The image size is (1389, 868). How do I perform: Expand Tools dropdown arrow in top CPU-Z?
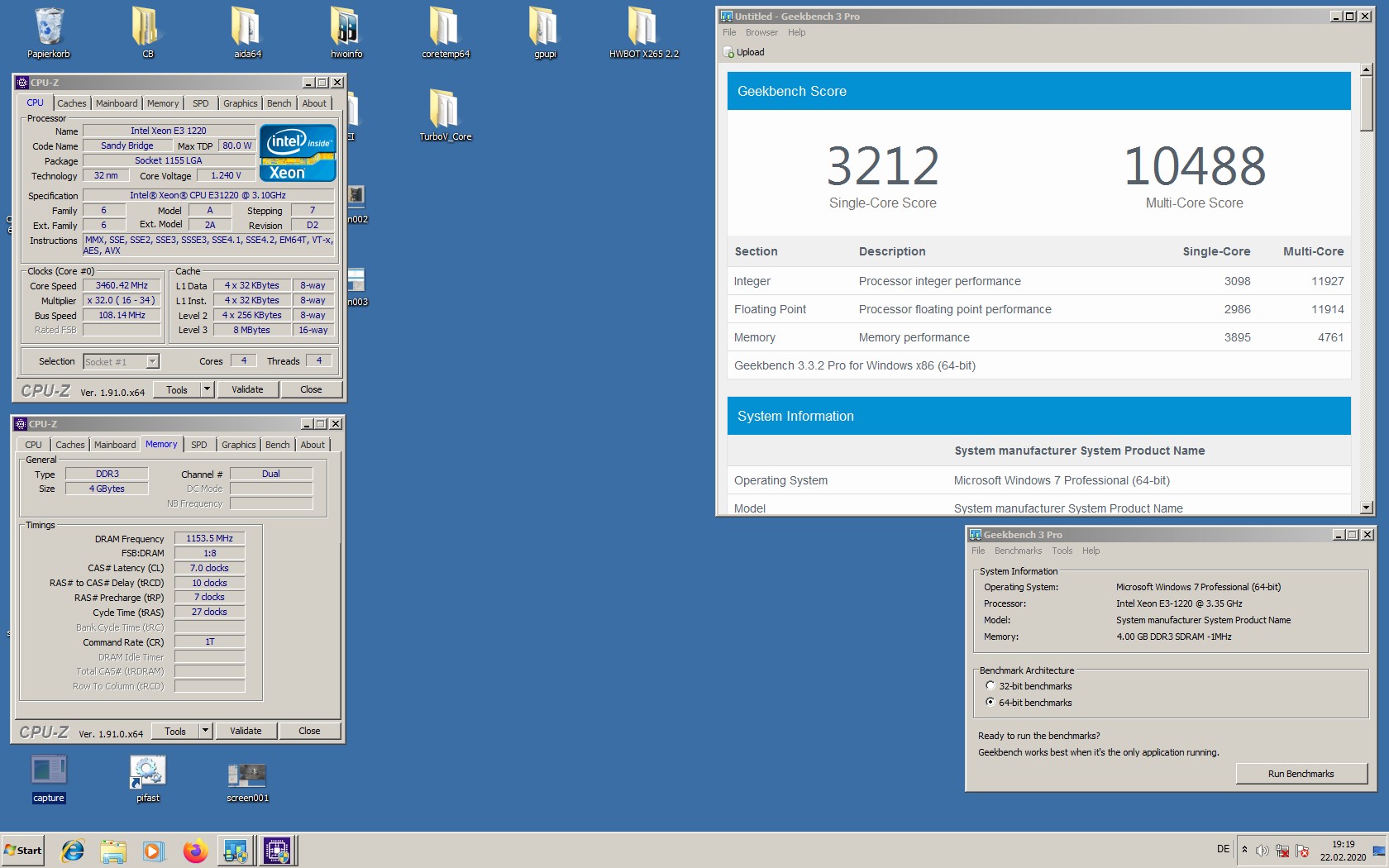point(207,389)
